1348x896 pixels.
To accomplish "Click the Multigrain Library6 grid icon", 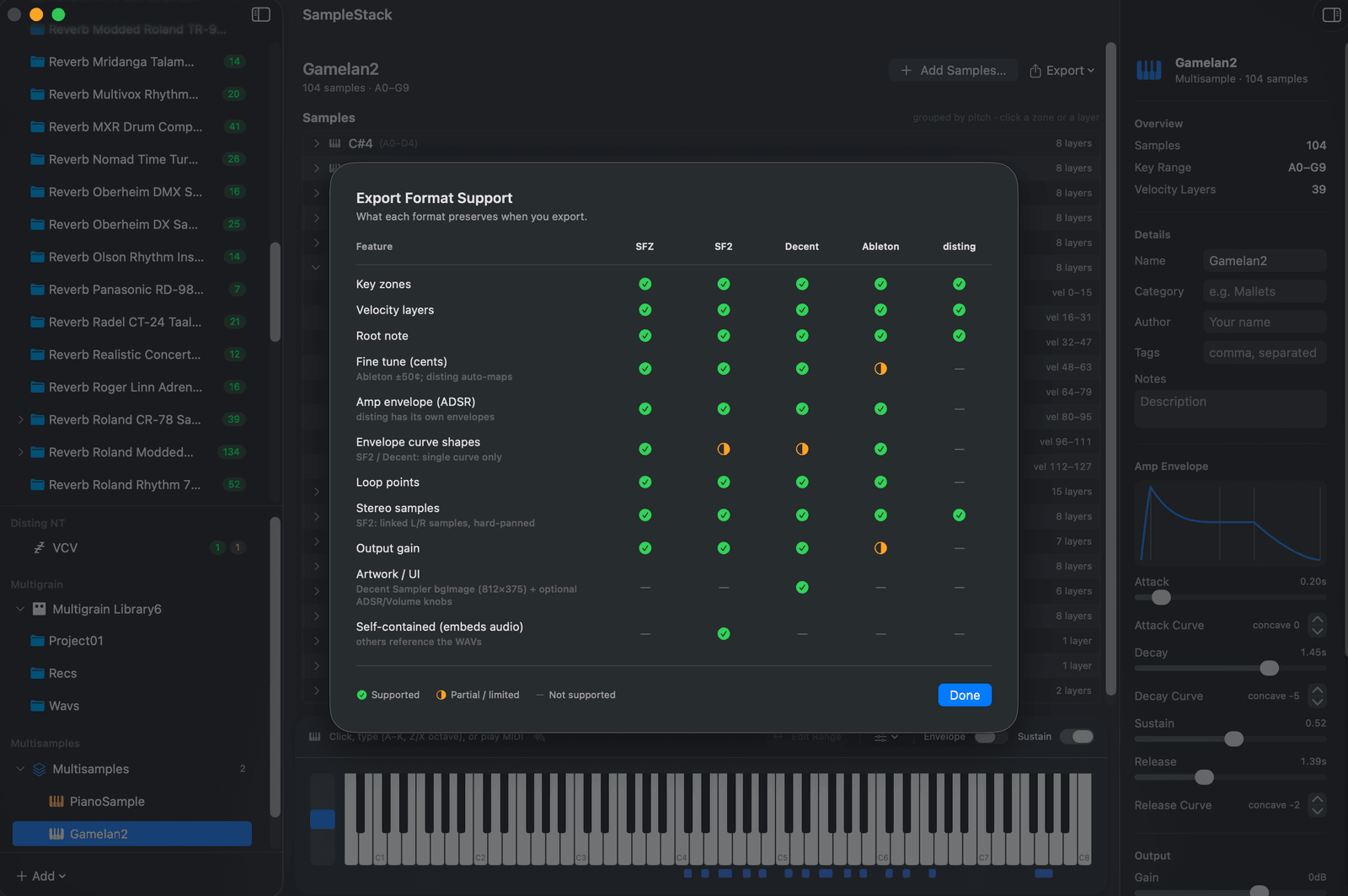I will tap(39, 609).
